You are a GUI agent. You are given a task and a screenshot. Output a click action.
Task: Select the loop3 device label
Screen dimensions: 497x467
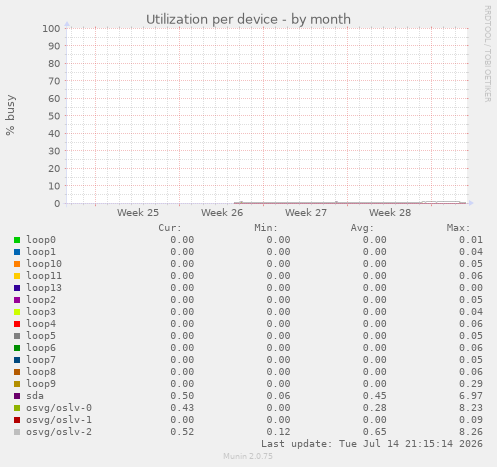point(41,312)
